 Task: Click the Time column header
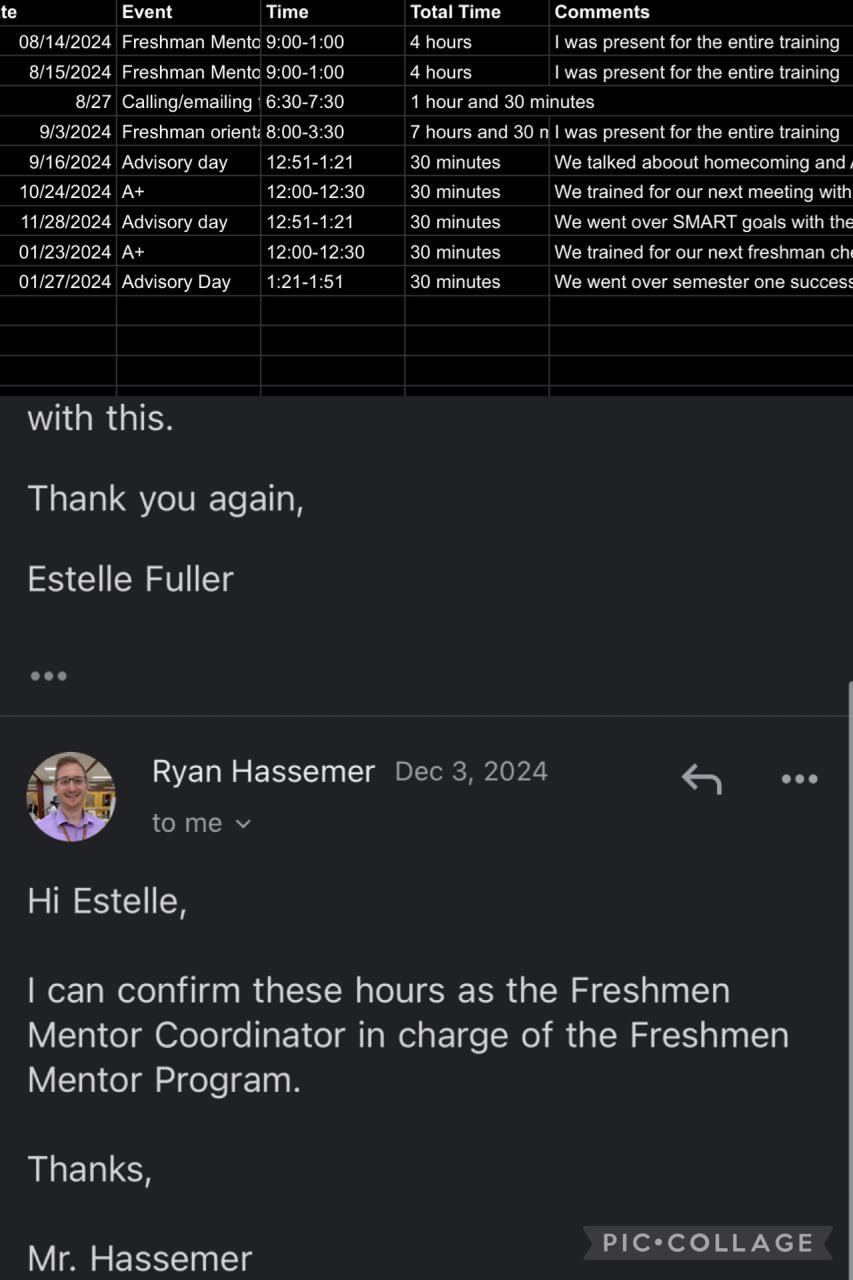pyautogui.click(x=287, y=12)
